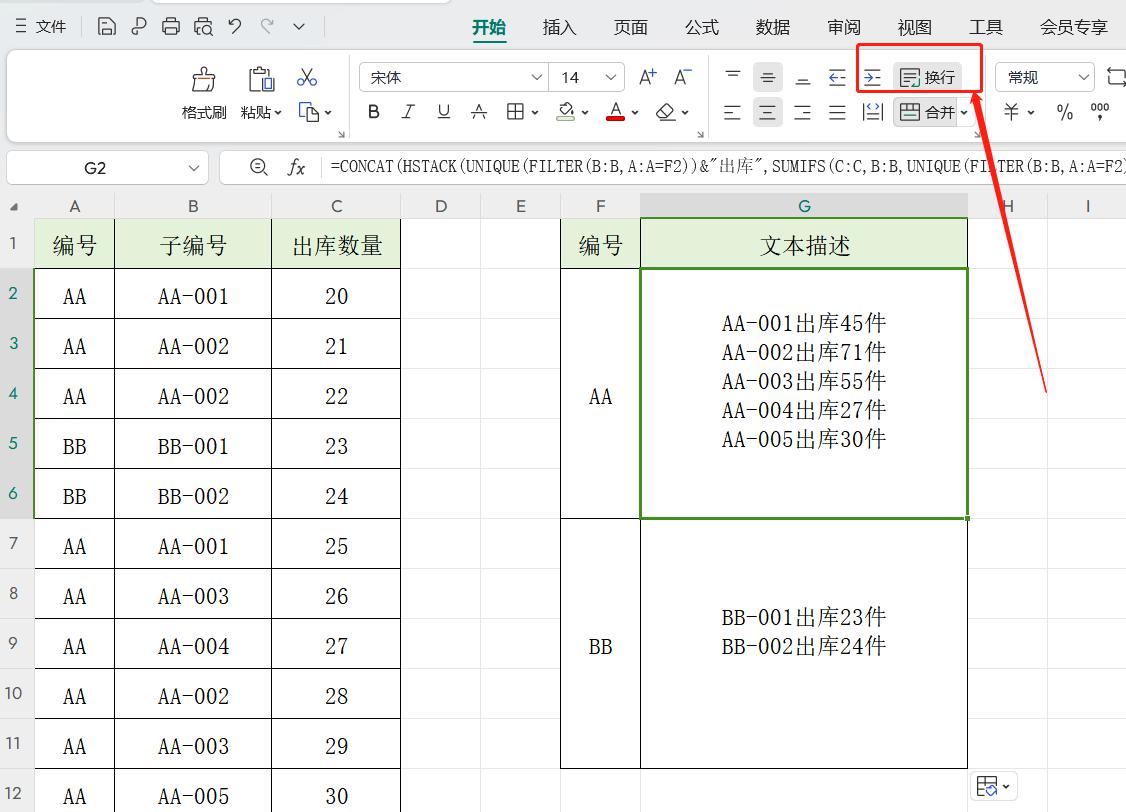Viewport: 1126px width, 812px height.
Task: Click the Clear eraser icon
Action: (666, 111)
